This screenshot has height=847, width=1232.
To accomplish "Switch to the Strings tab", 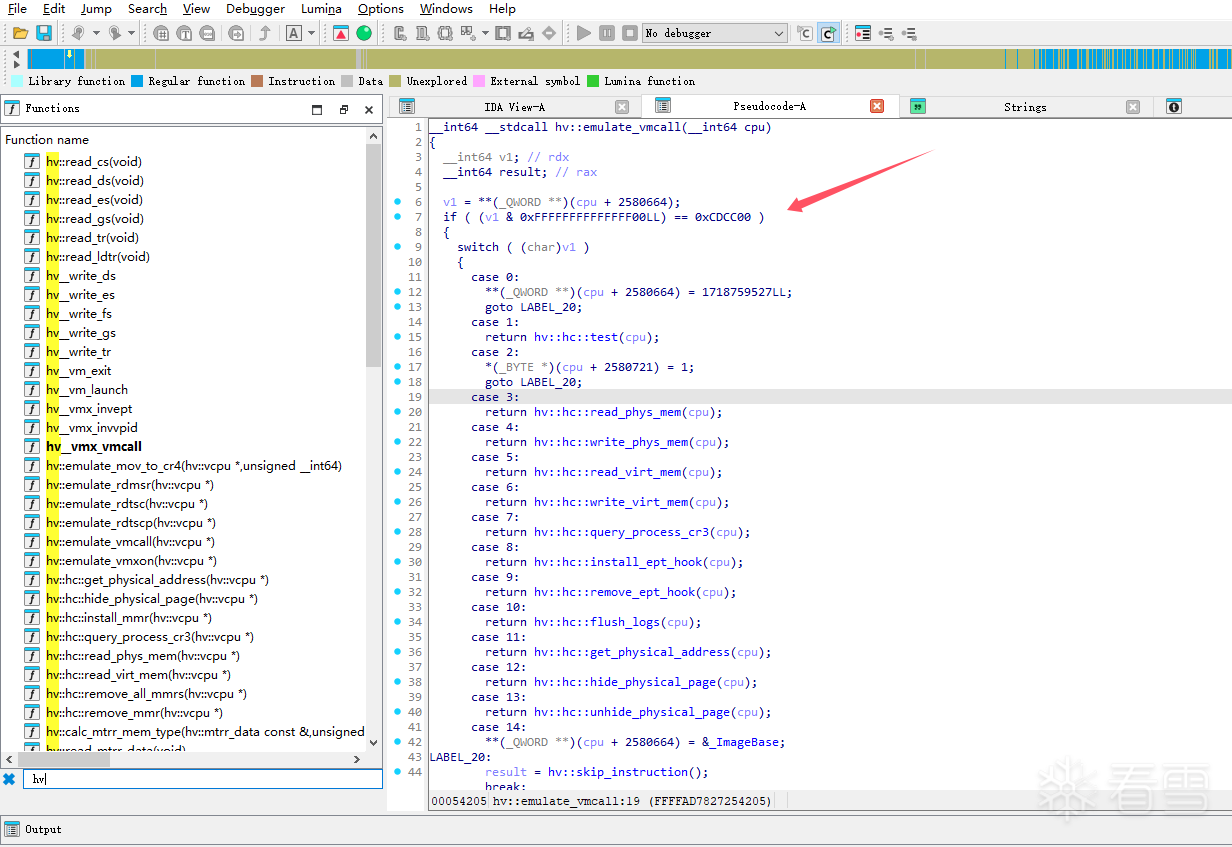I will click(1024, 107).
